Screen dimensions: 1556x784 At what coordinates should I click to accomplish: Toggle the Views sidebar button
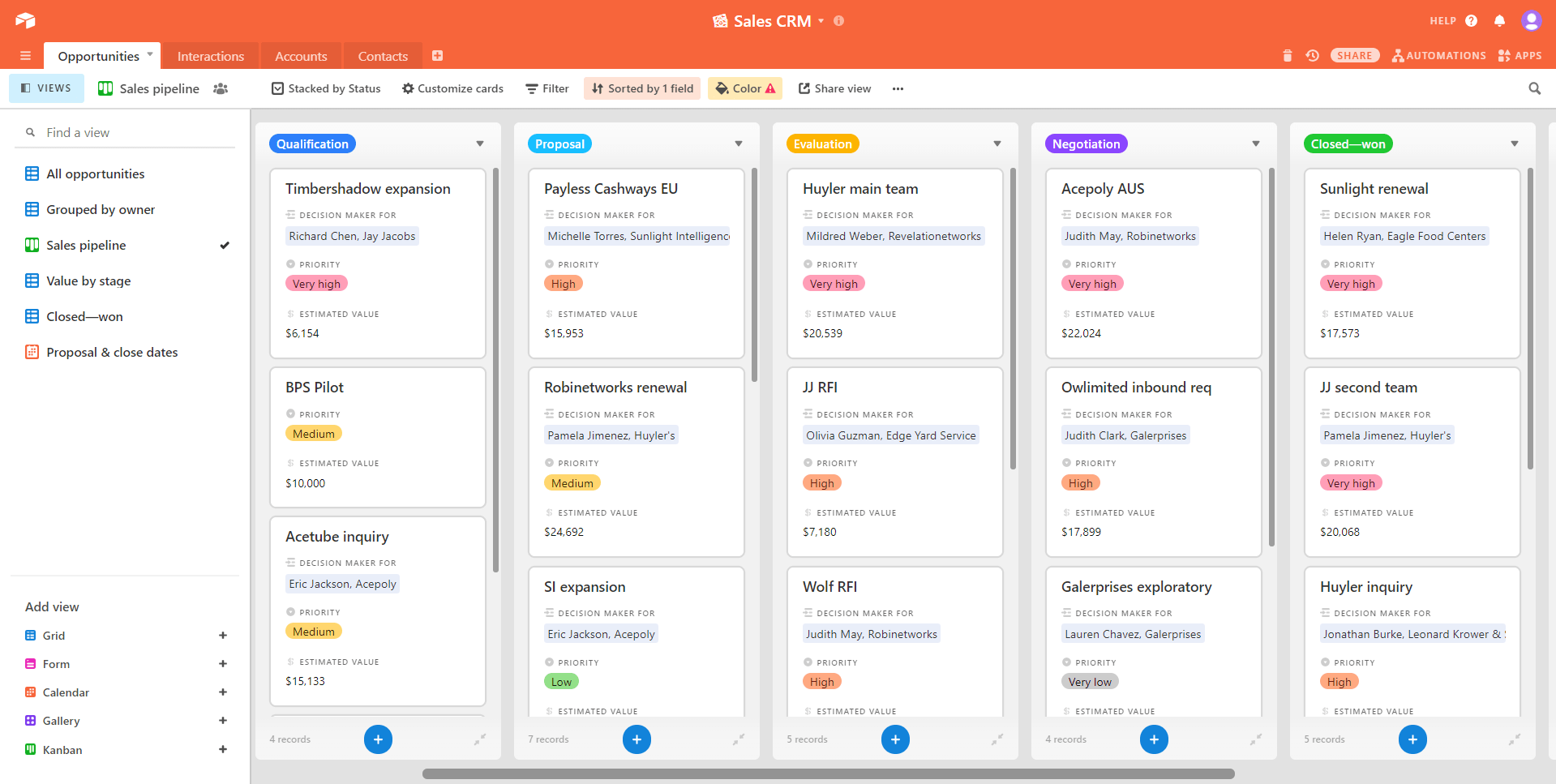point(46,88)
